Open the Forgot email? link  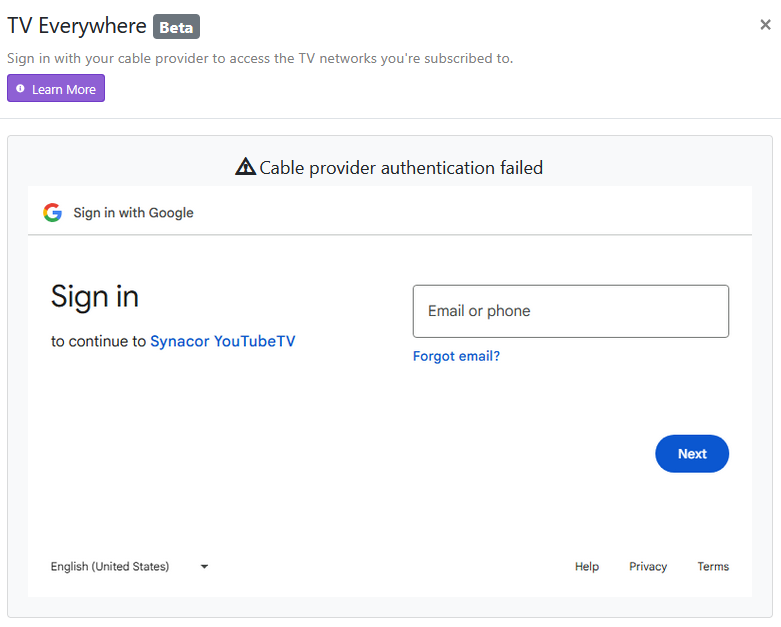[456, 356]
